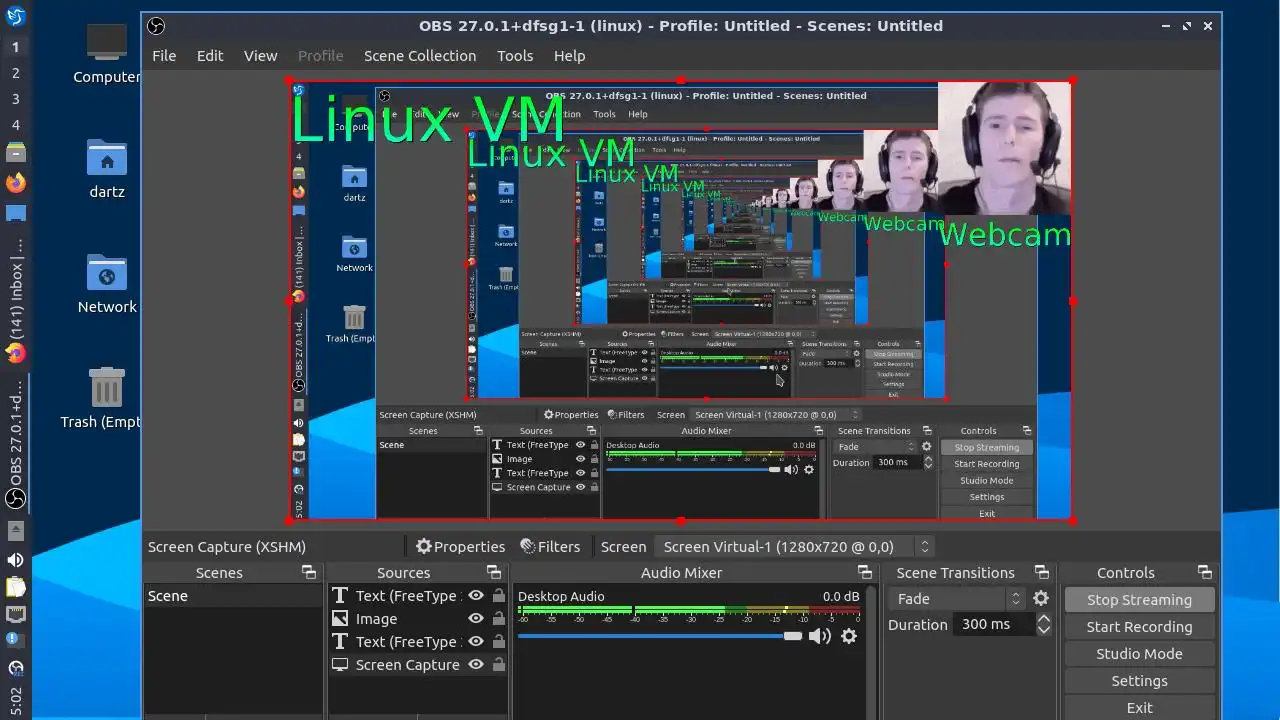Switch to workspace 4

click(15, 125)
